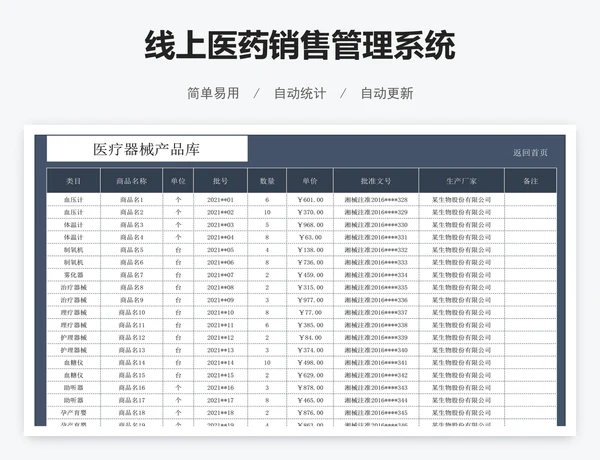Image resolution: width=600 pixels, height=460 pixels.
Task: Select 血压计 cell in 商品名1 row
Action: click(x=73, y=200)
